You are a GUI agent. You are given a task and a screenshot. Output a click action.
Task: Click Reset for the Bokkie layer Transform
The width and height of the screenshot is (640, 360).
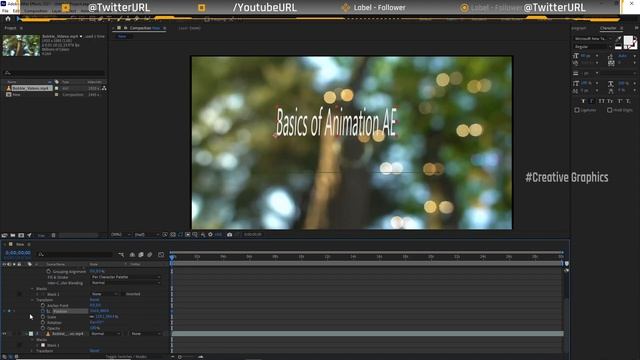[x=94, y=351]
